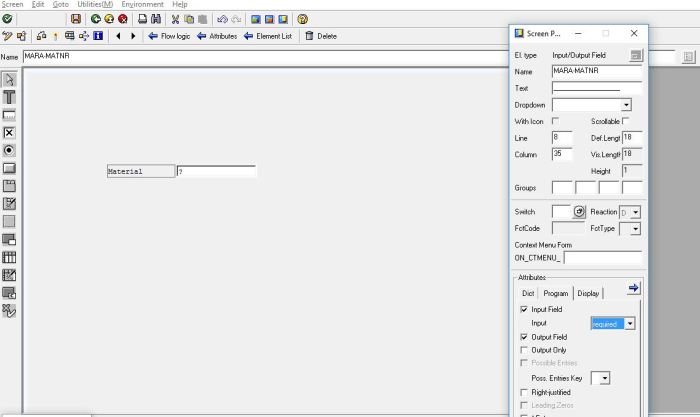The height and width of the screenshot is (417, 700).
Task: Select the Table control tool in the palette
Action: [x=9, y=257]
